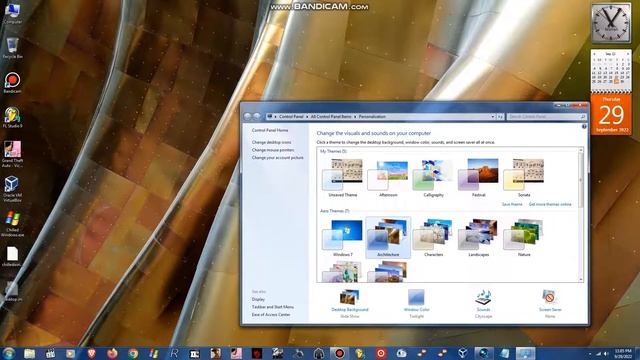
Task: Launch Brave browser from taskbar
Action: (x=91, y=353)
